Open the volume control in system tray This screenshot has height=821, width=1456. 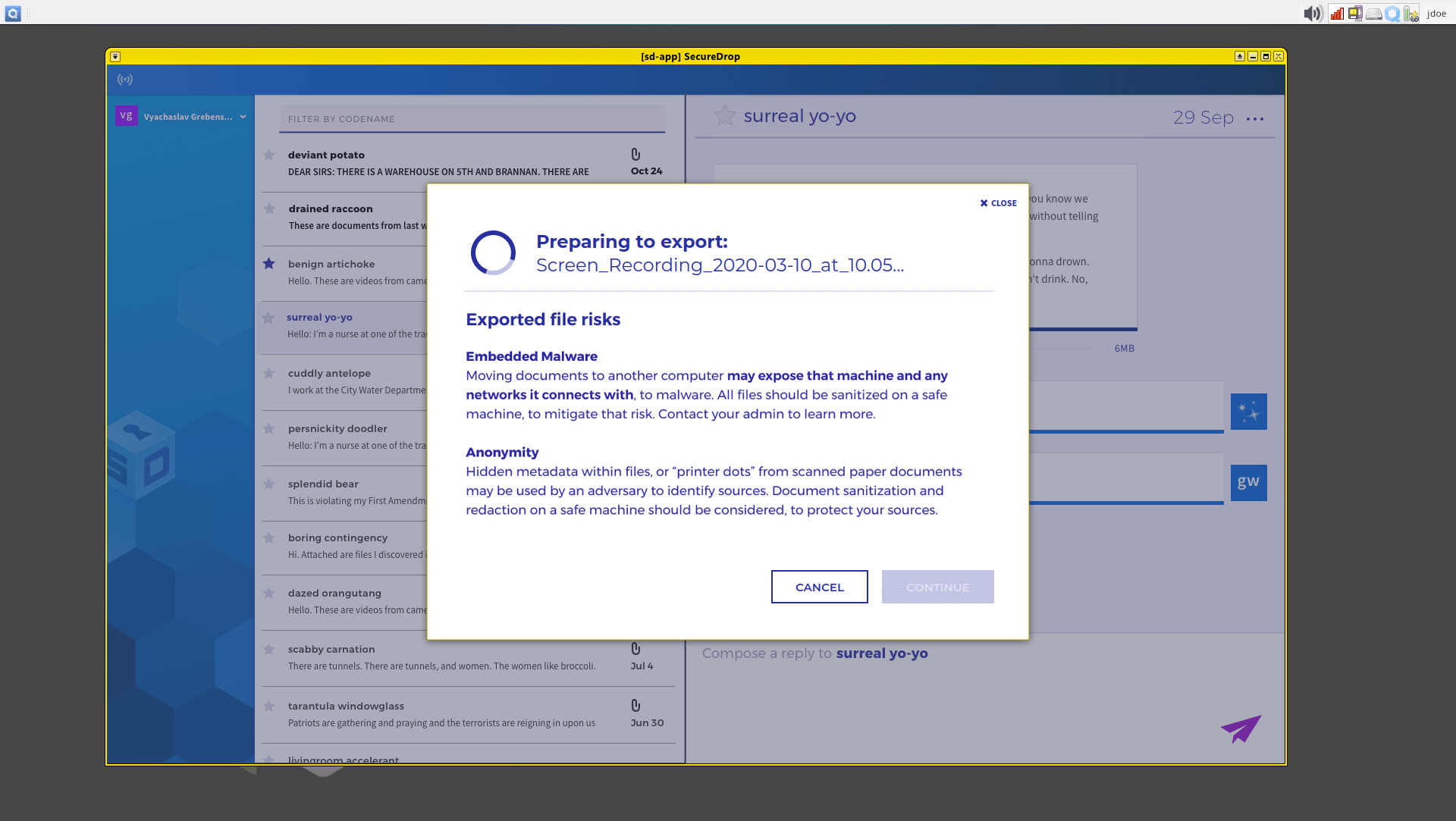[1313, 13]
